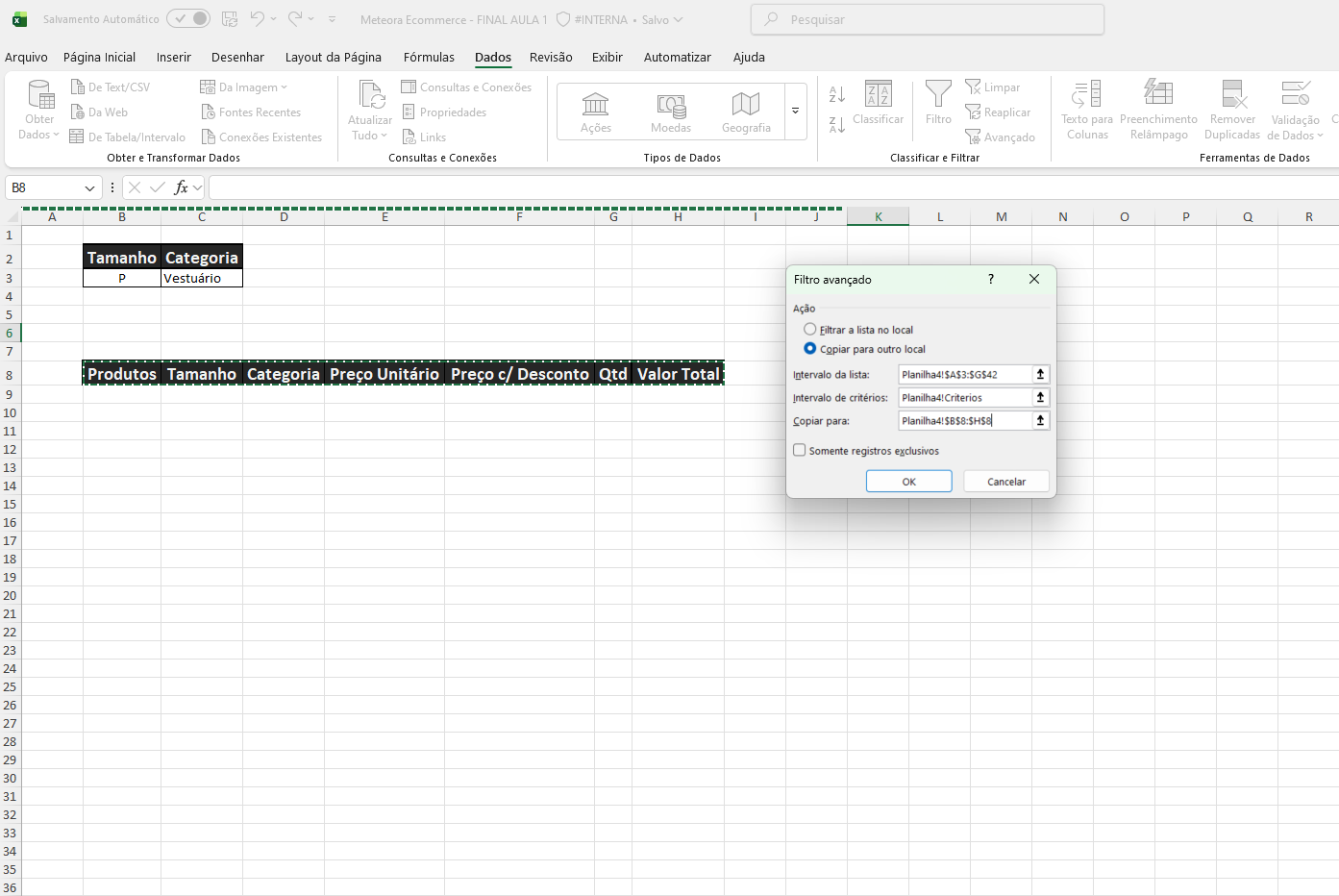The height and width of the screenshot is (896, 1339).
Task: Select the Geografia data type
Action: pos(746,112)
